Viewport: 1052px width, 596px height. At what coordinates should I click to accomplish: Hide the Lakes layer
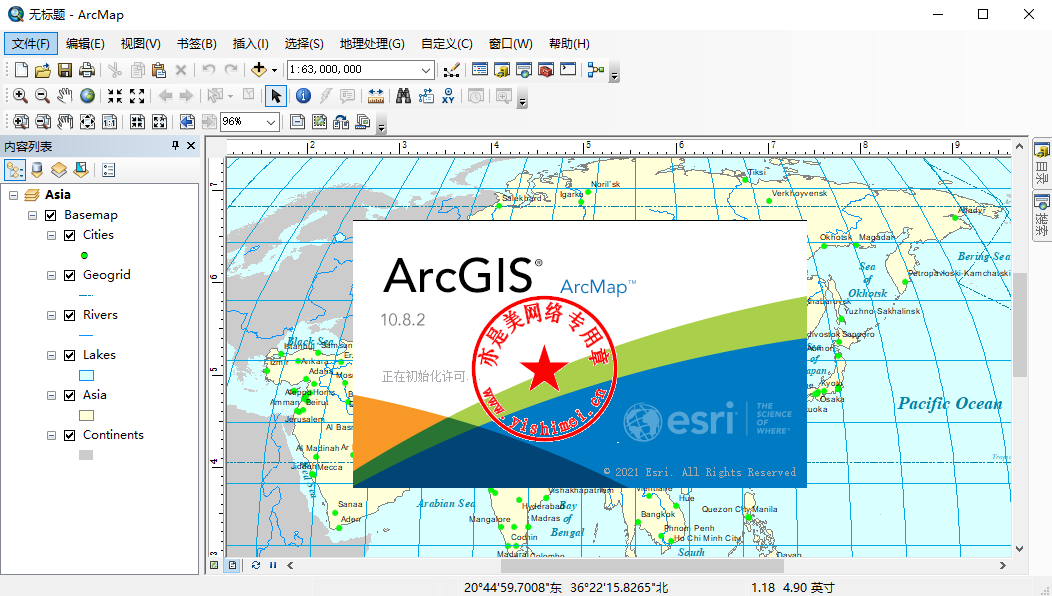[69, 355]
